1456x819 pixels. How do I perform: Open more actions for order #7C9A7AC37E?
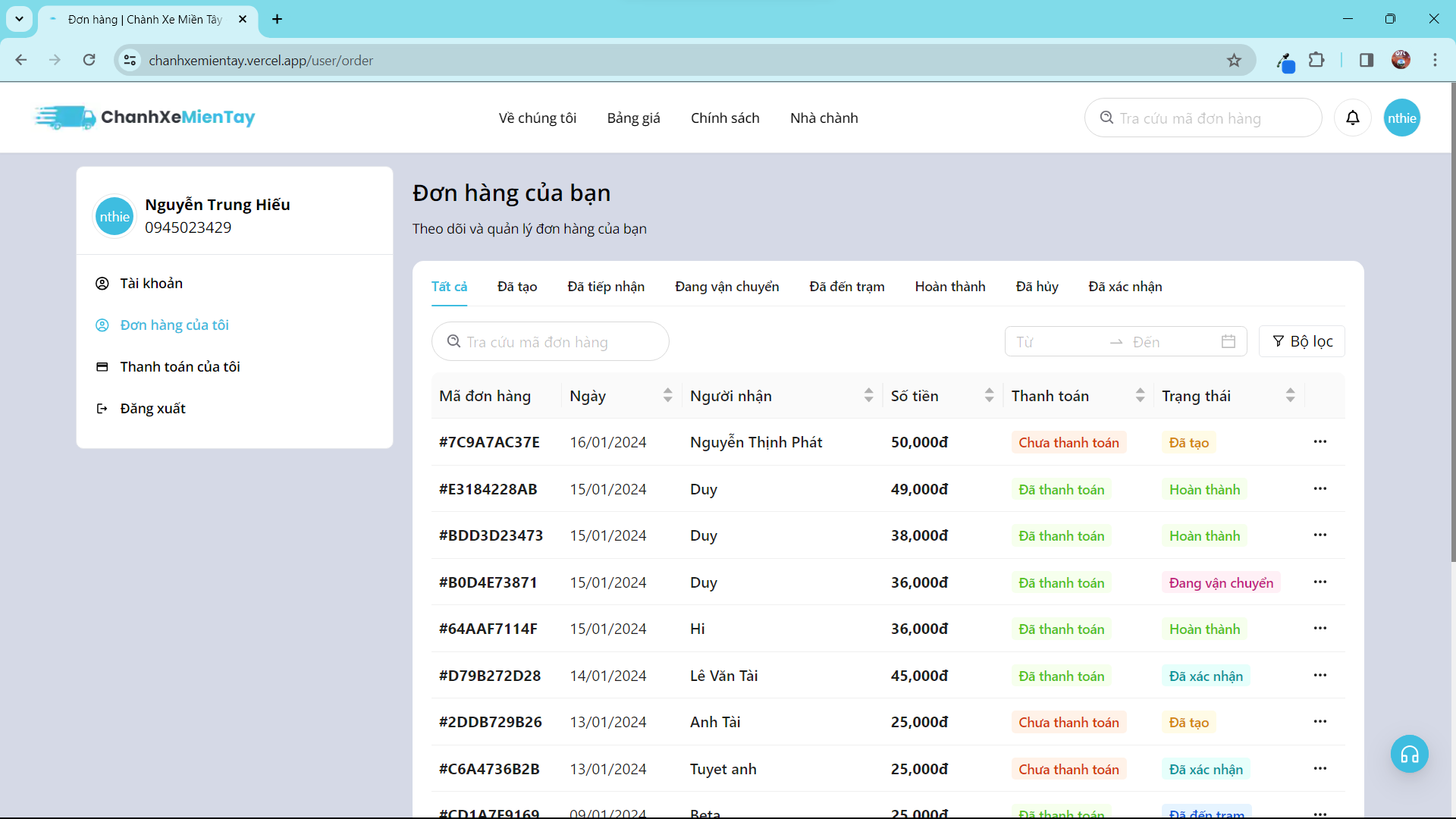click(x=1319, y=441)
